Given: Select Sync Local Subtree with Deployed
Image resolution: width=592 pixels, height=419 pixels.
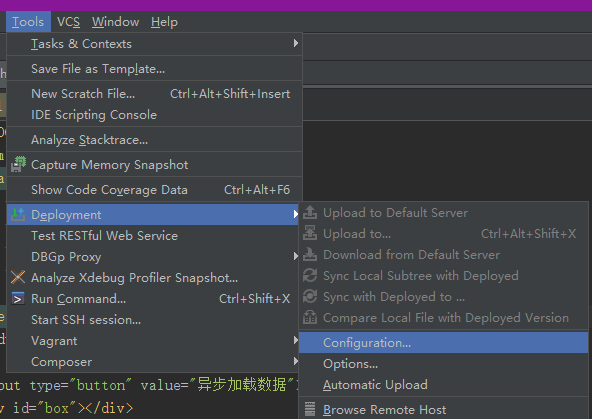Looking at the screenshot, I should point(421,276).
